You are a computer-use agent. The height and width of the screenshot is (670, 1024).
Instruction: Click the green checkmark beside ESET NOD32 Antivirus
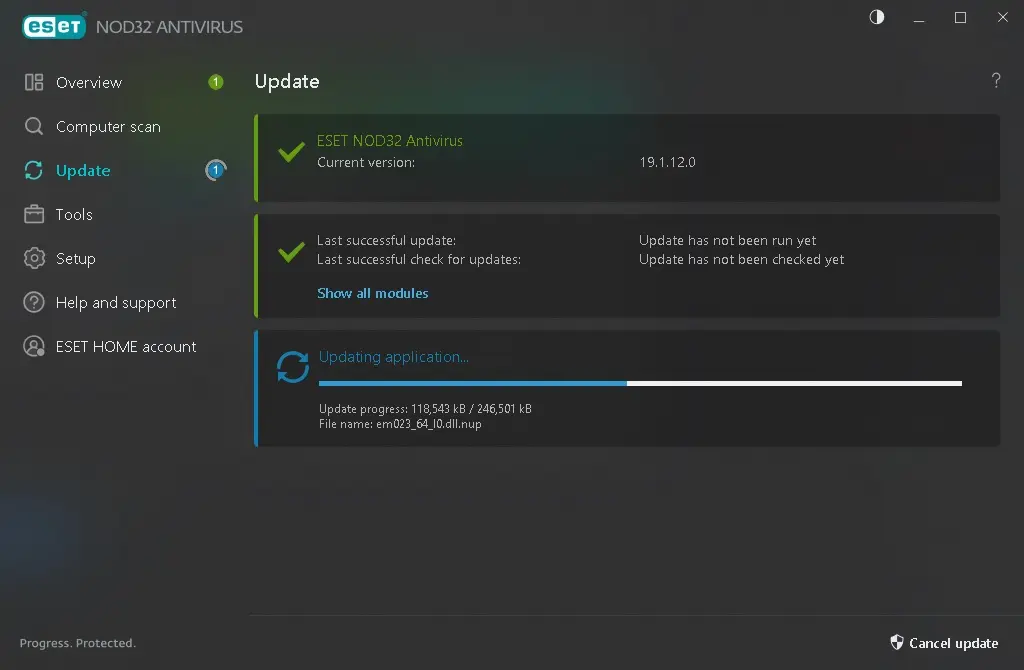(291, 152)
